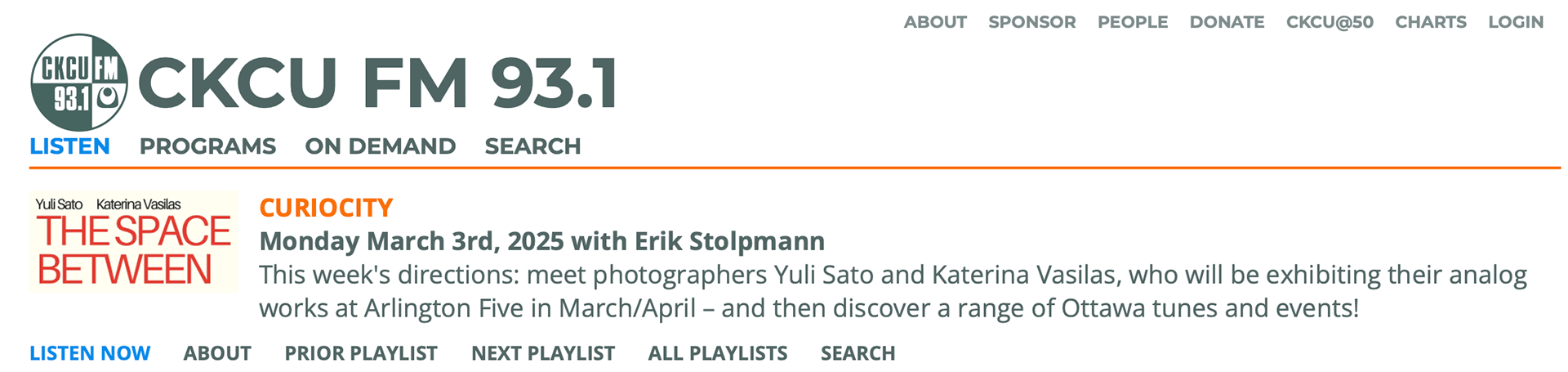Select LISTEN in the main menu
The height and width of the screenshot is (372, 1568).
[x=69, y=146]
